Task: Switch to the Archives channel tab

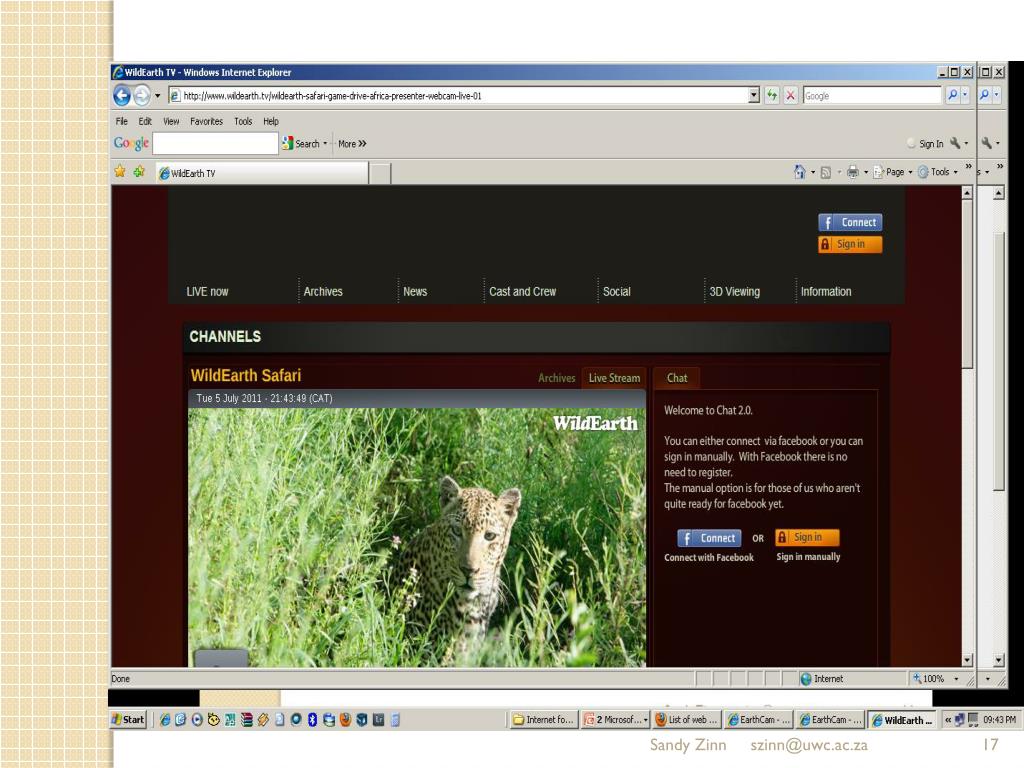Action: pos(556,378)
